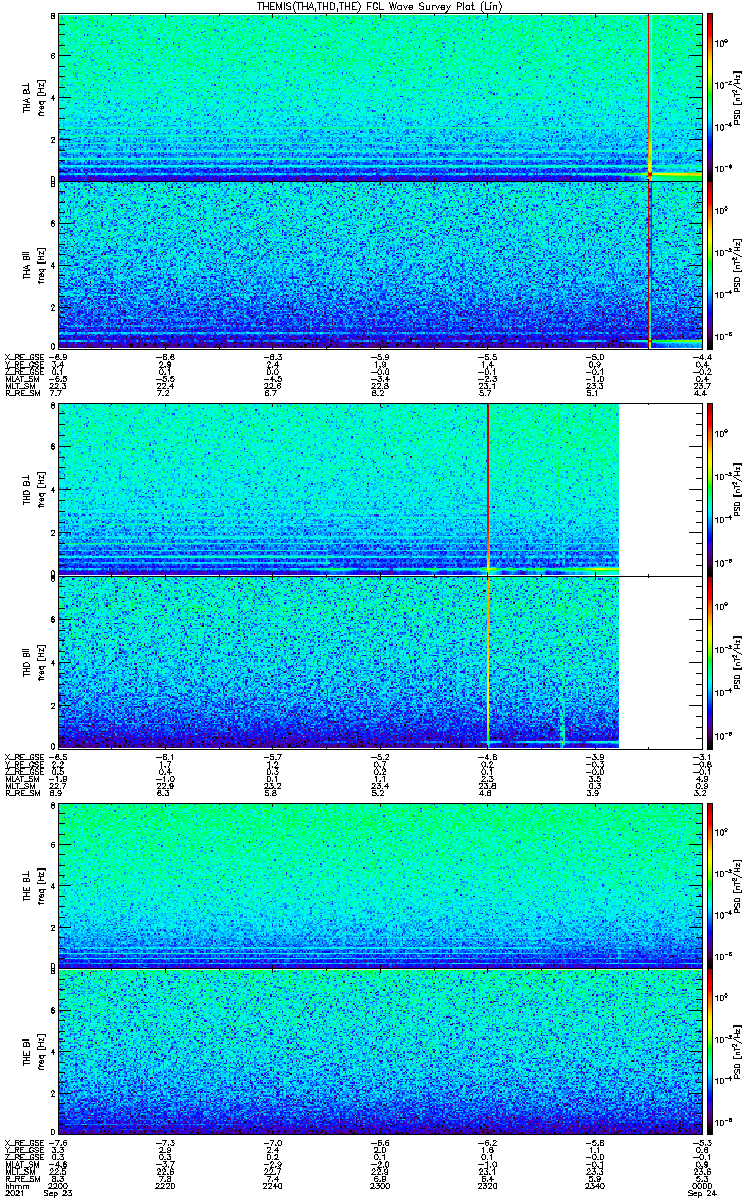The width and height of the screenshot is (750, 1200).
Task: Click the "THE B∥ freq [Hz]" axis label
Action: [34, 1052]
